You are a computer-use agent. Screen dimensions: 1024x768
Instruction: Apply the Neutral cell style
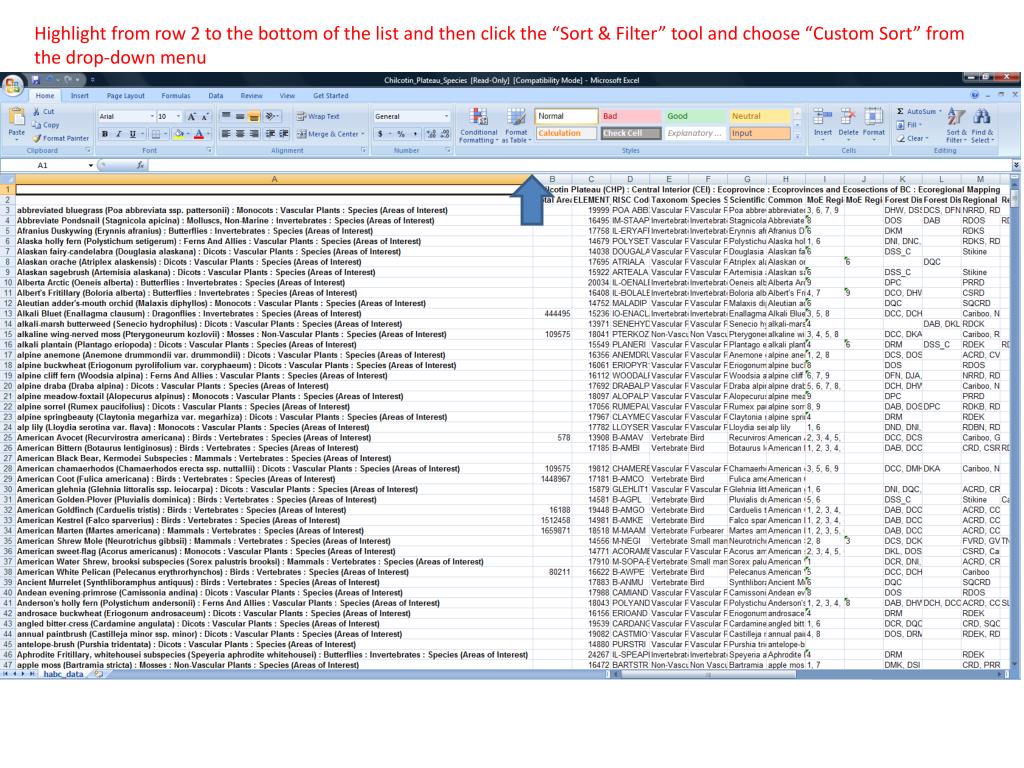click(760, 116)
